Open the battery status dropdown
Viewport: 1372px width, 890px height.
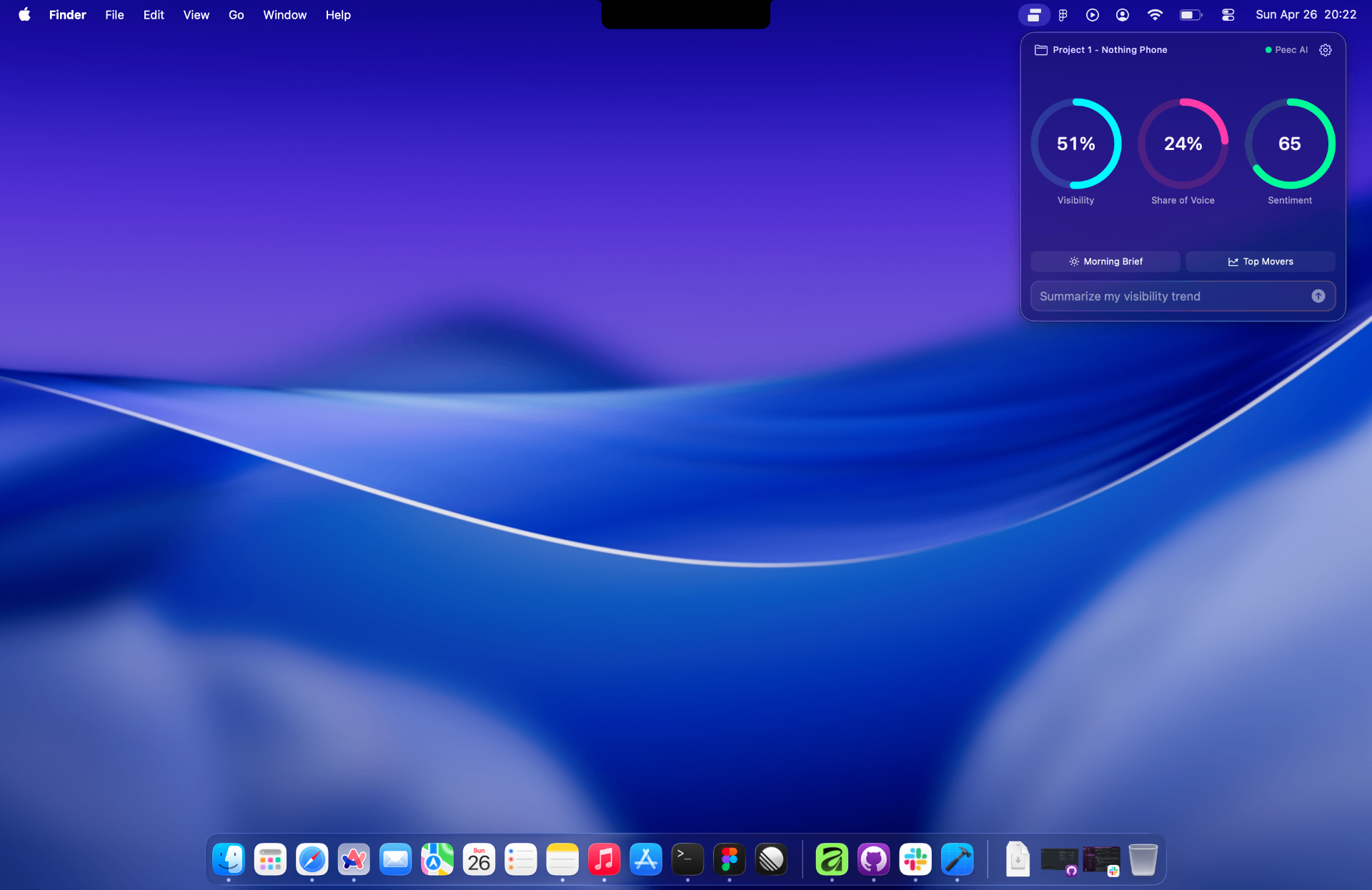coord(1190,15)
